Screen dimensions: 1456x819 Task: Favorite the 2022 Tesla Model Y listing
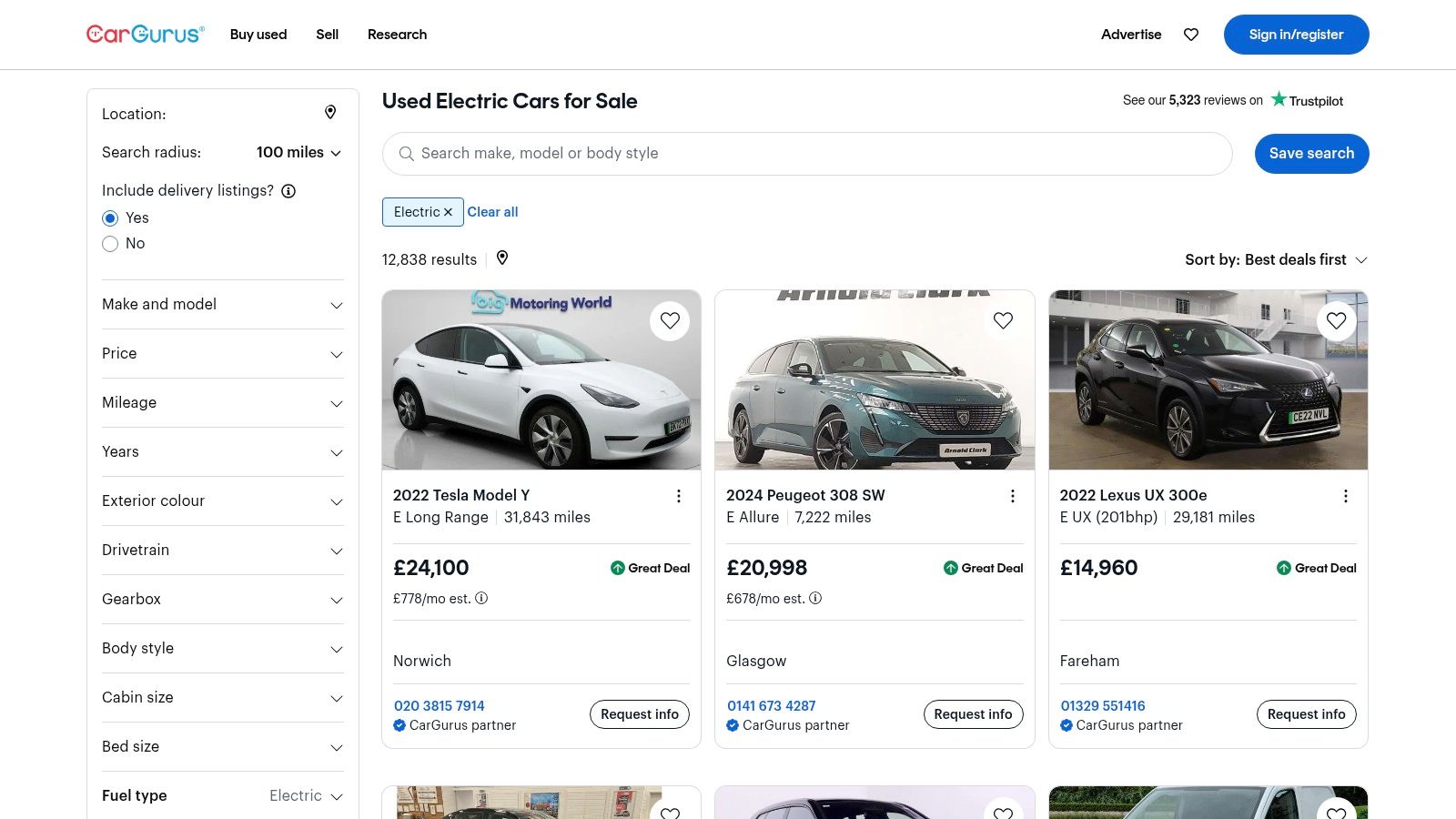coord(670,320)
